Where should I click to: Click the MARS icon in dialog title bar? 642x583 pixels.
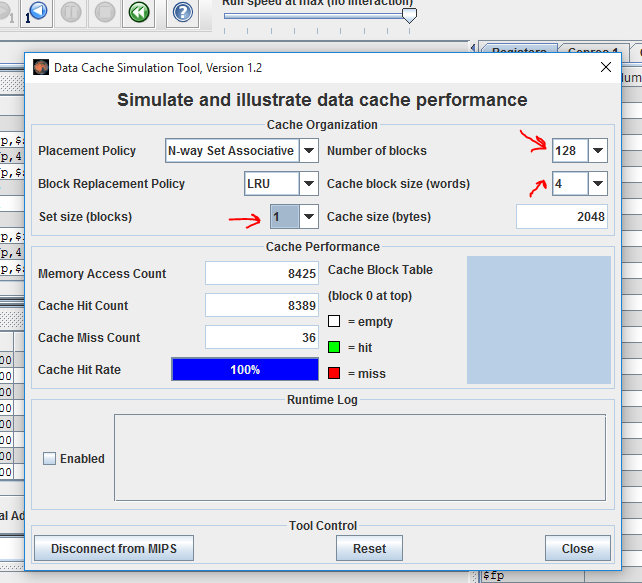(x=41, y=67)
